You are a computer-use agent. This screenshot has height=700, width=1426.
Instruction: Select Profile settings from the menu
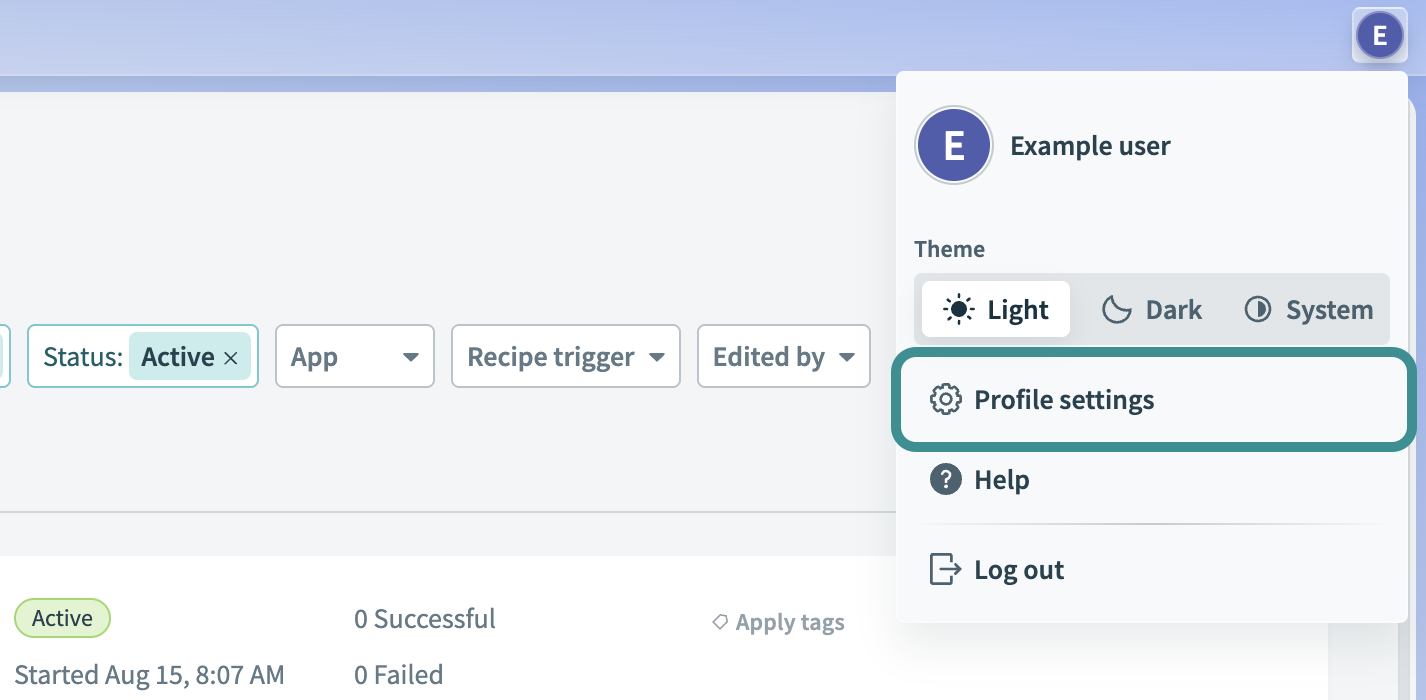(1063, 399)
